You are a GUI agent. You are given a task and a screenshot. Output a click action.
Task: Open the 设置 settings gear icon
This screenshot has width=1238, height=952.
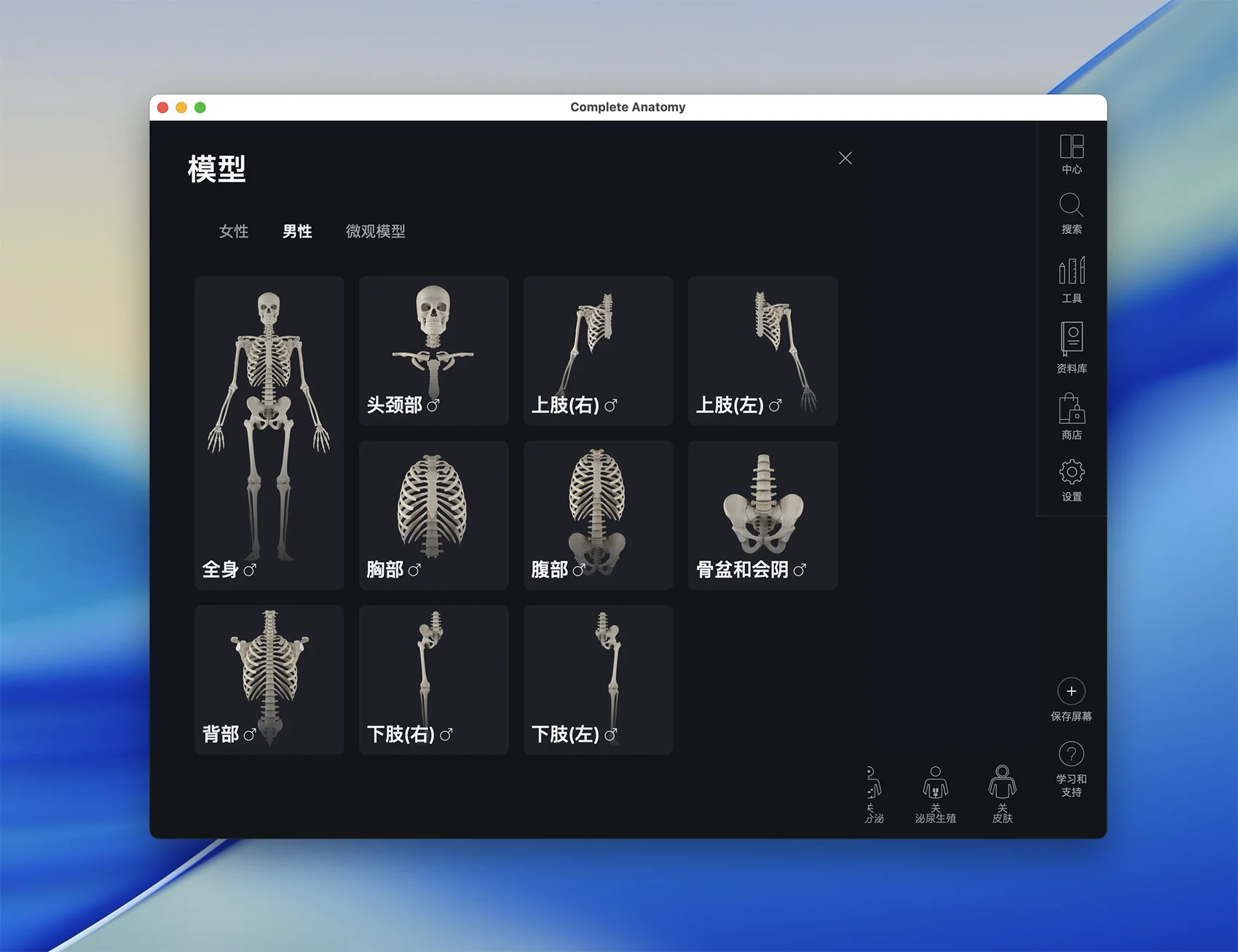1071,473
